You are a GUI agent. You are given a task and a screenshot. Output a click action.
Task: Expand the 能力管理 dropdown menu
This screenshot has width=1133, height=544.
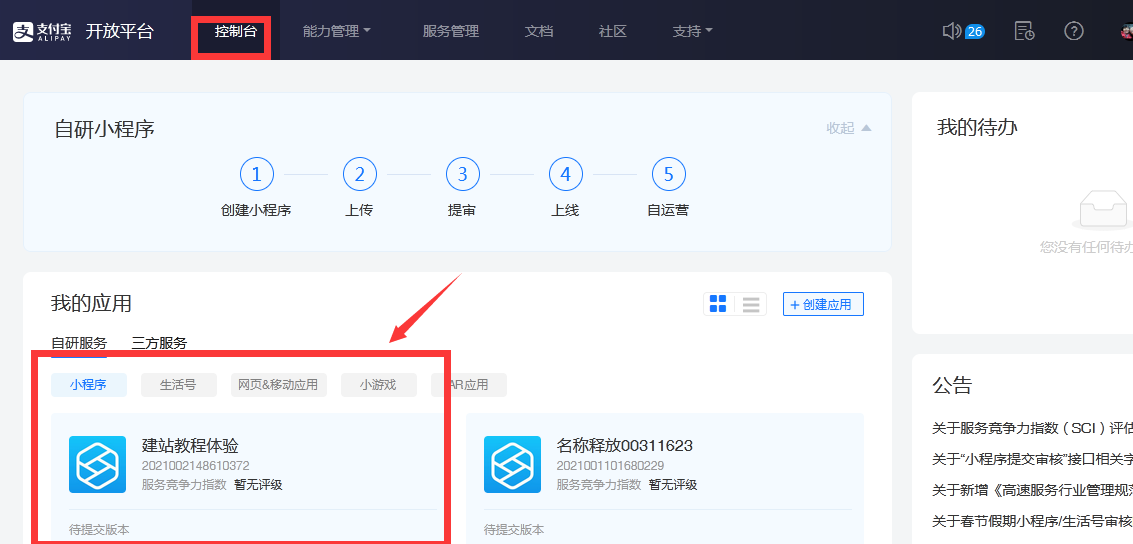point(336,31)
